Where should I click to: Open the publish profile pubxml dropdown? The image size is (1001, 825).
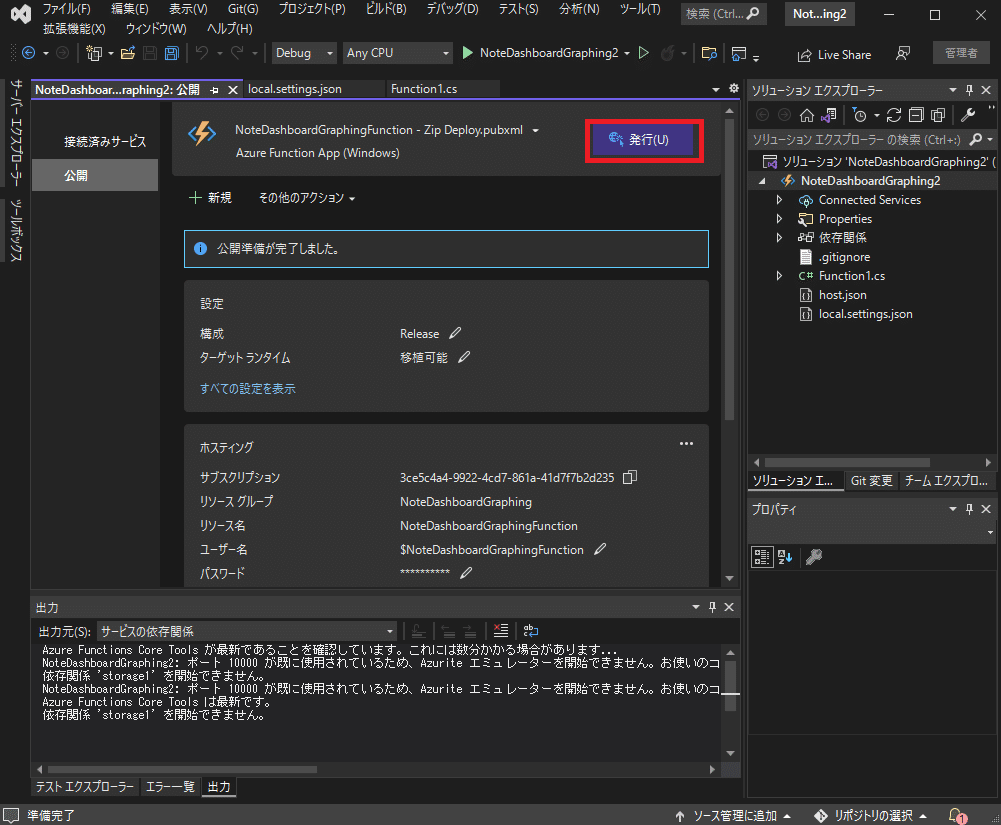tap(536, 130)
